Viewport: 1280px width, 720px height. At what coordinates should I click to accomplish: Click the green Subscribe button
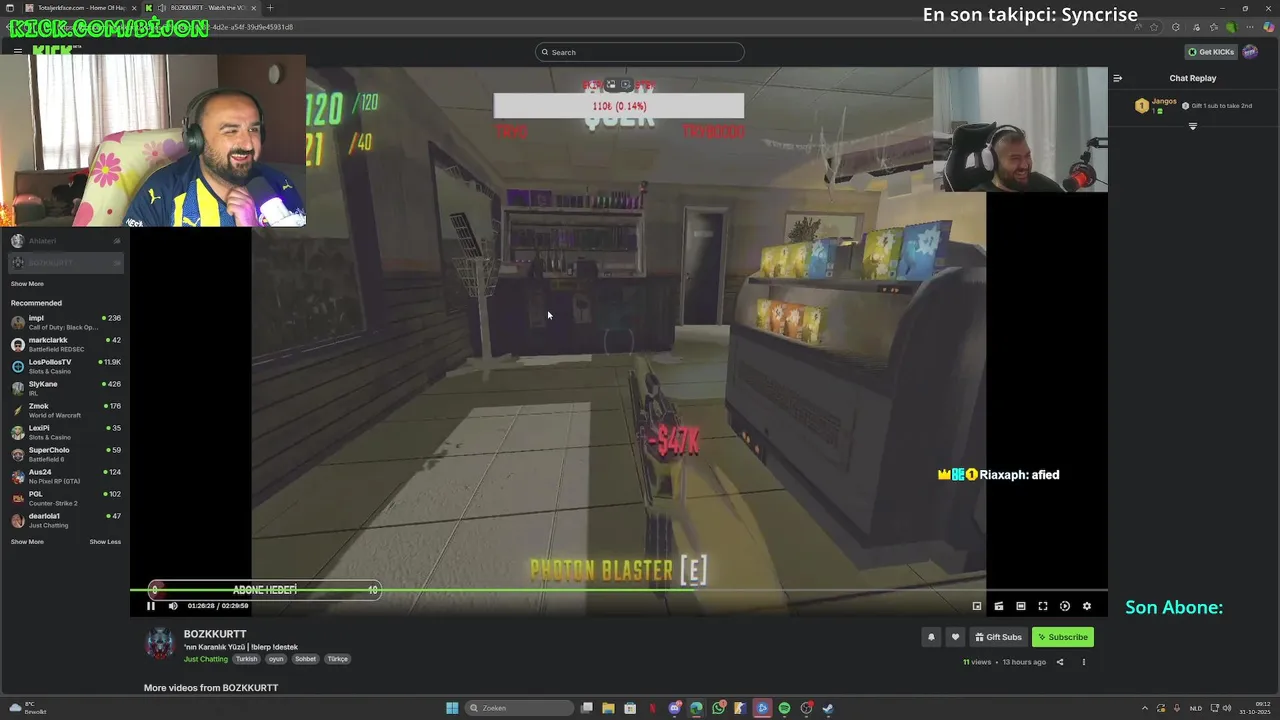[x=1062, y=637]
